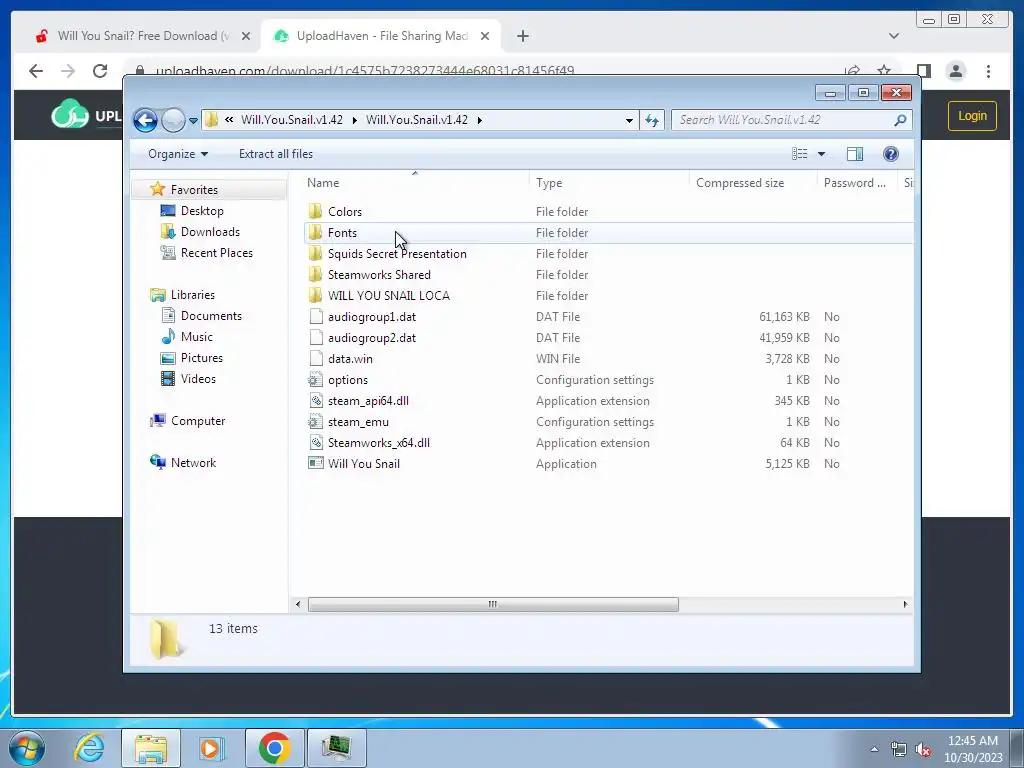
Task: Select Steamworks_x64.dll file icon
Action: (x=315, y=443)
